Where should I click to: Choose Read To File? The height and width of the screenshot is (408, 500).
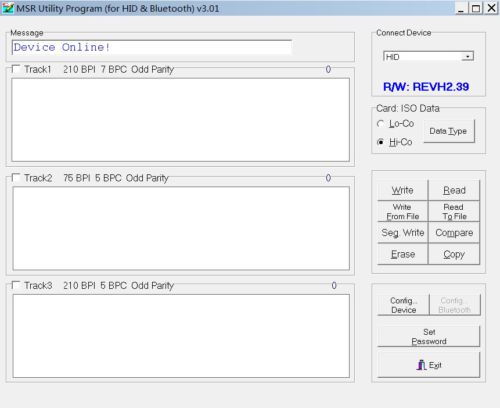pos(454,212)
